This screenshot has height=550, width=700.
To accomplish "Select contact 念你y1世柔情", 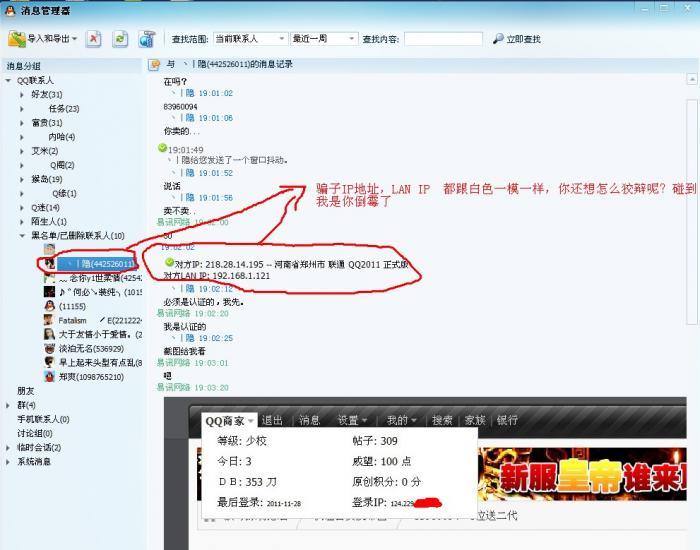I will click(x=100, y=278).
